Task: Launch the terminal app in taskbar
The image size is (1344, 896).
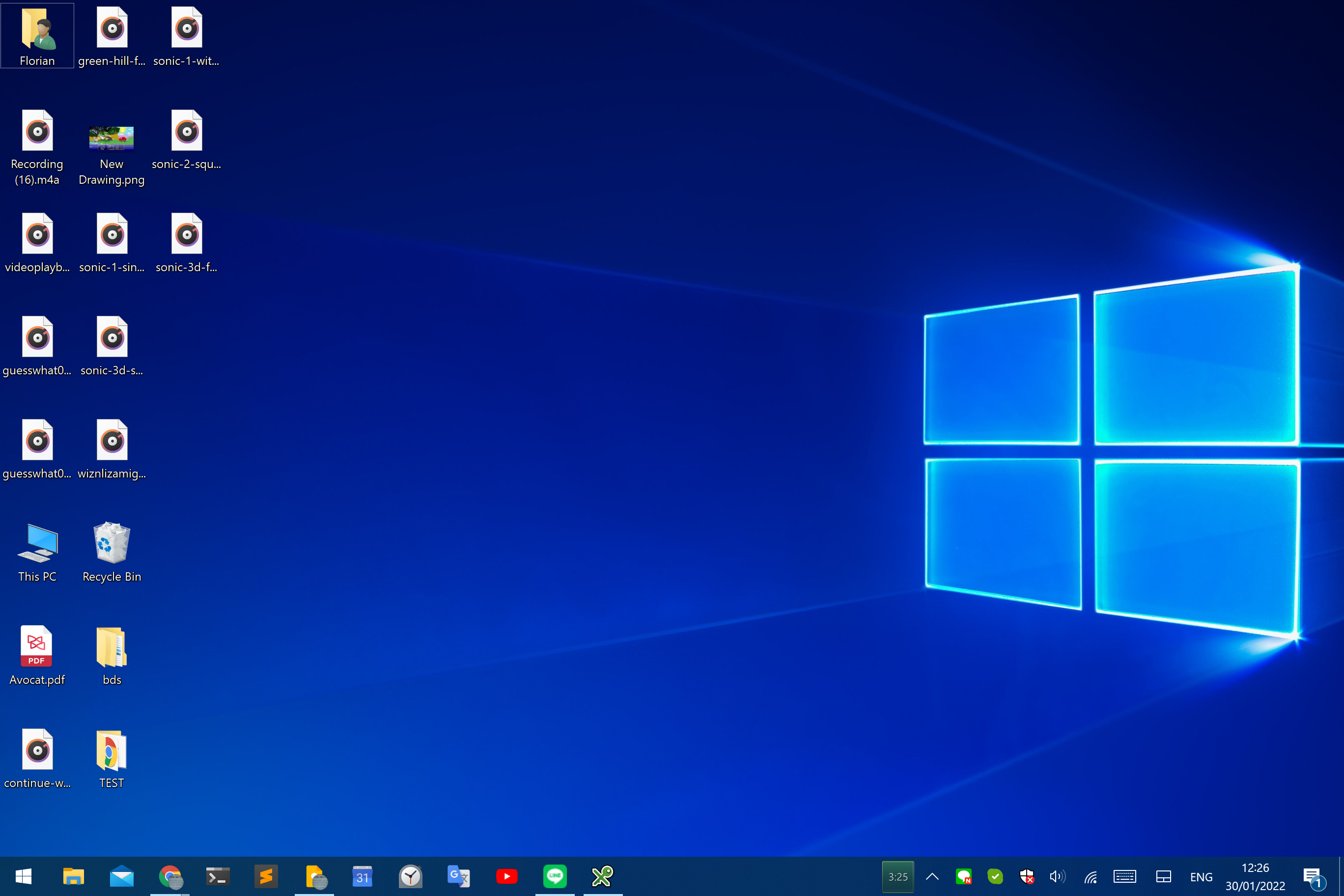Action: pyautogui.click(x=218, y=876)
